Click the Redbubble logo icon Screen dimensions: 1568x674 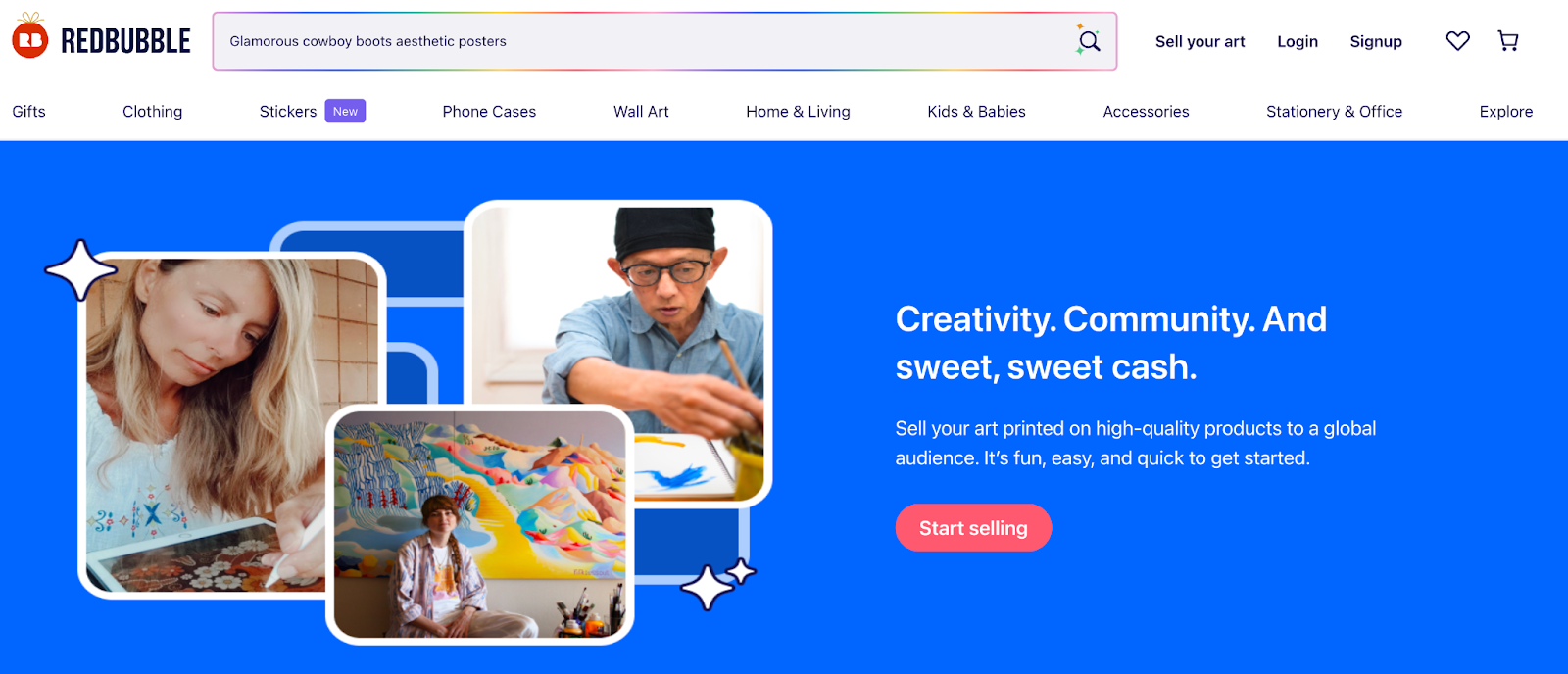tap(30, 36)
